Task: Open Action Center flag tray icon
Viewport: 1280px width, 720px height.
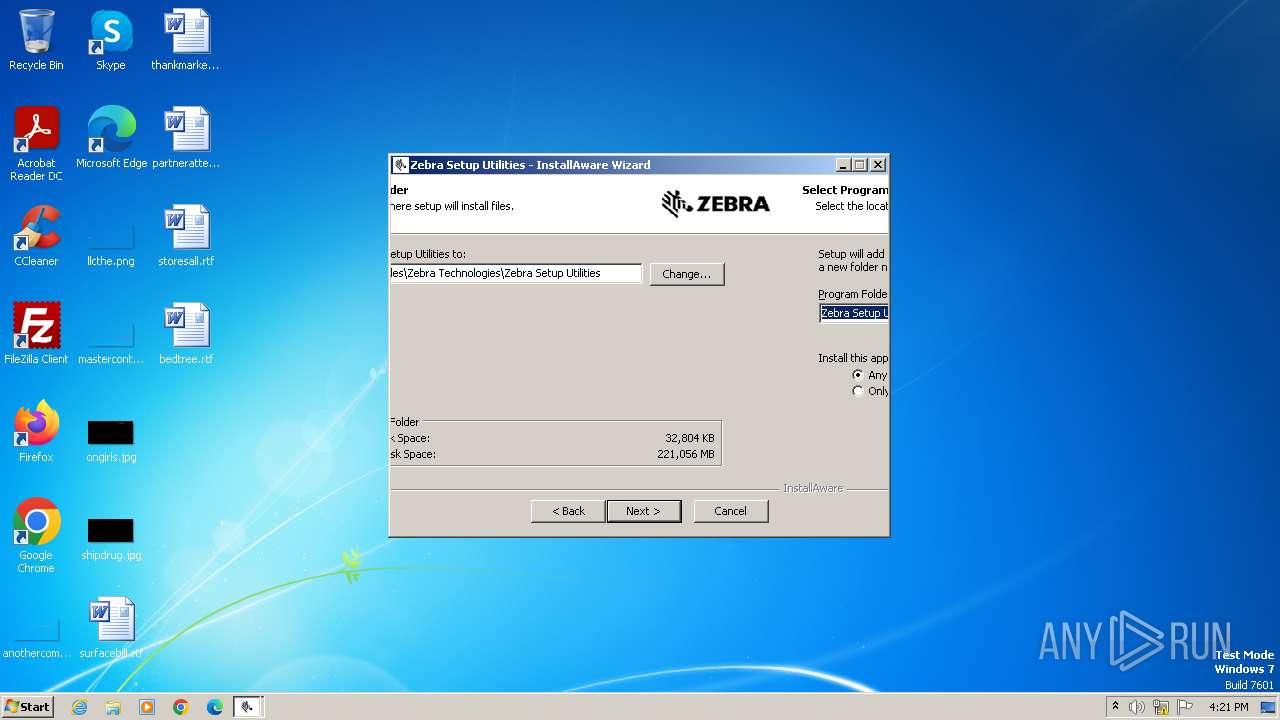Action: point(1185,707)
